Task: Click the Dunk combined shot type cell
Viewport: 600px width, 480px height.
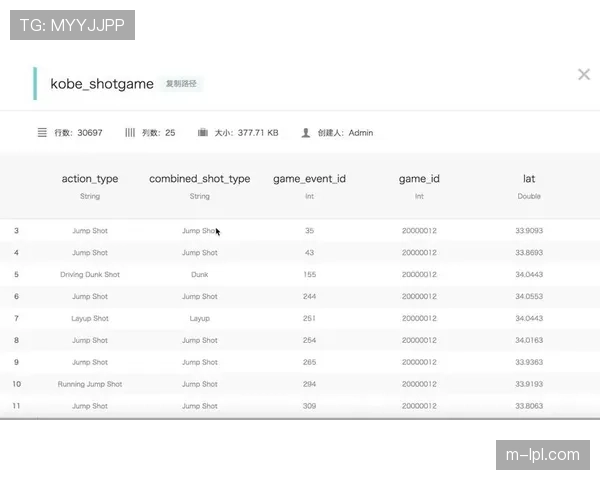Action: (x=200, y=275)
